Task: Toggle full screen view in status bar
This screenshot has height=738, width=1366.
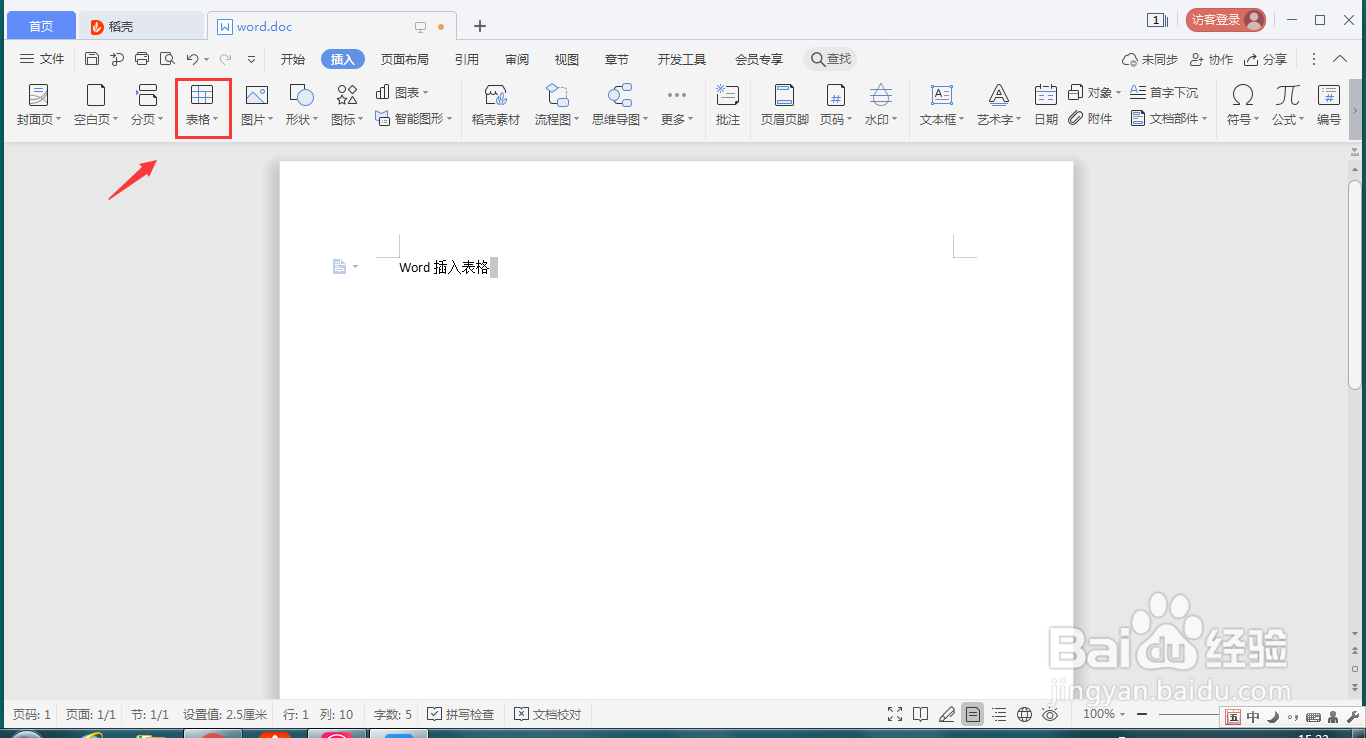Action: point(894,713)
